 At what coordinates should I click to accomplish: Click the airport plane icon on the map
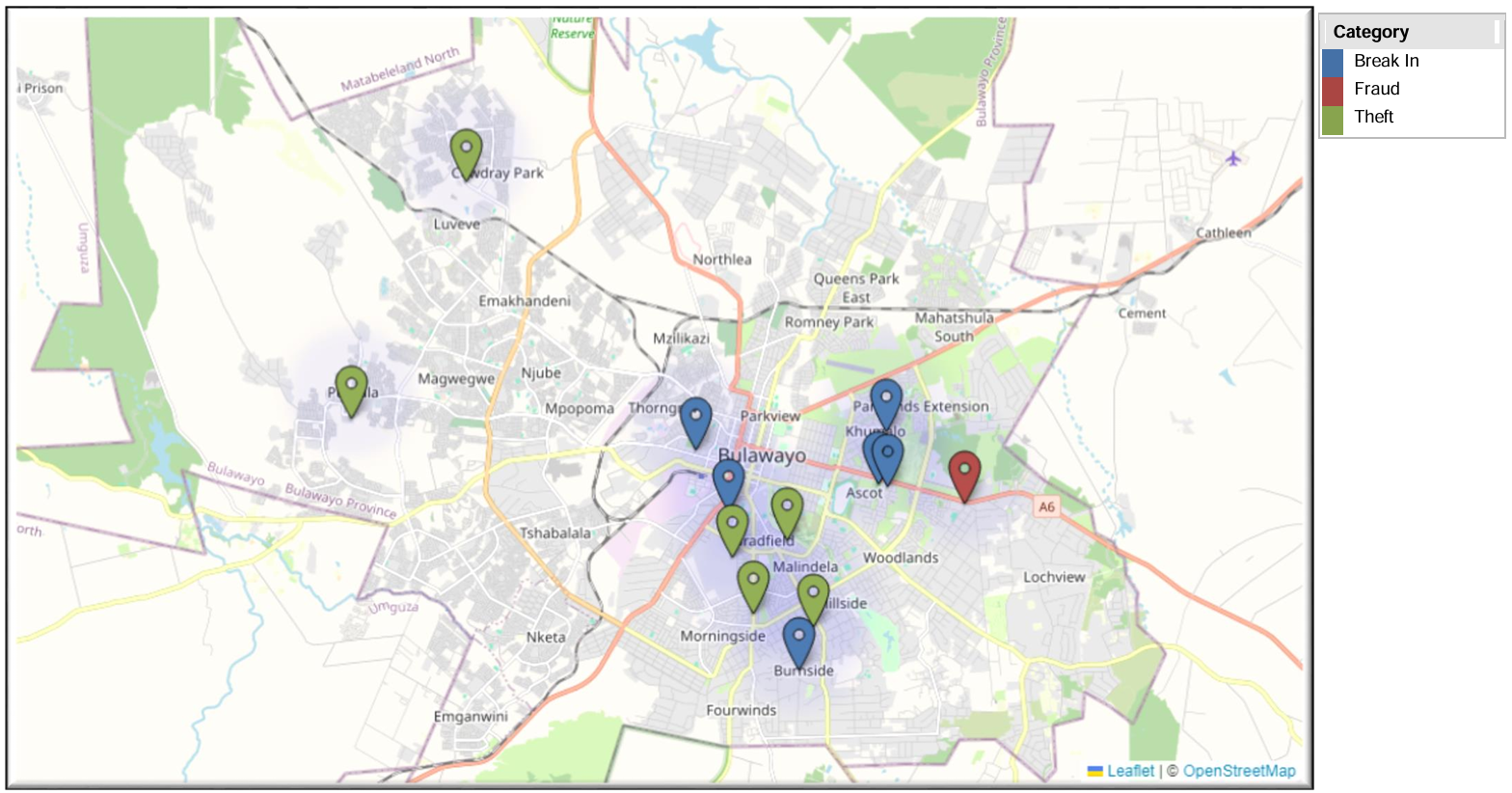pos(1233,158)
